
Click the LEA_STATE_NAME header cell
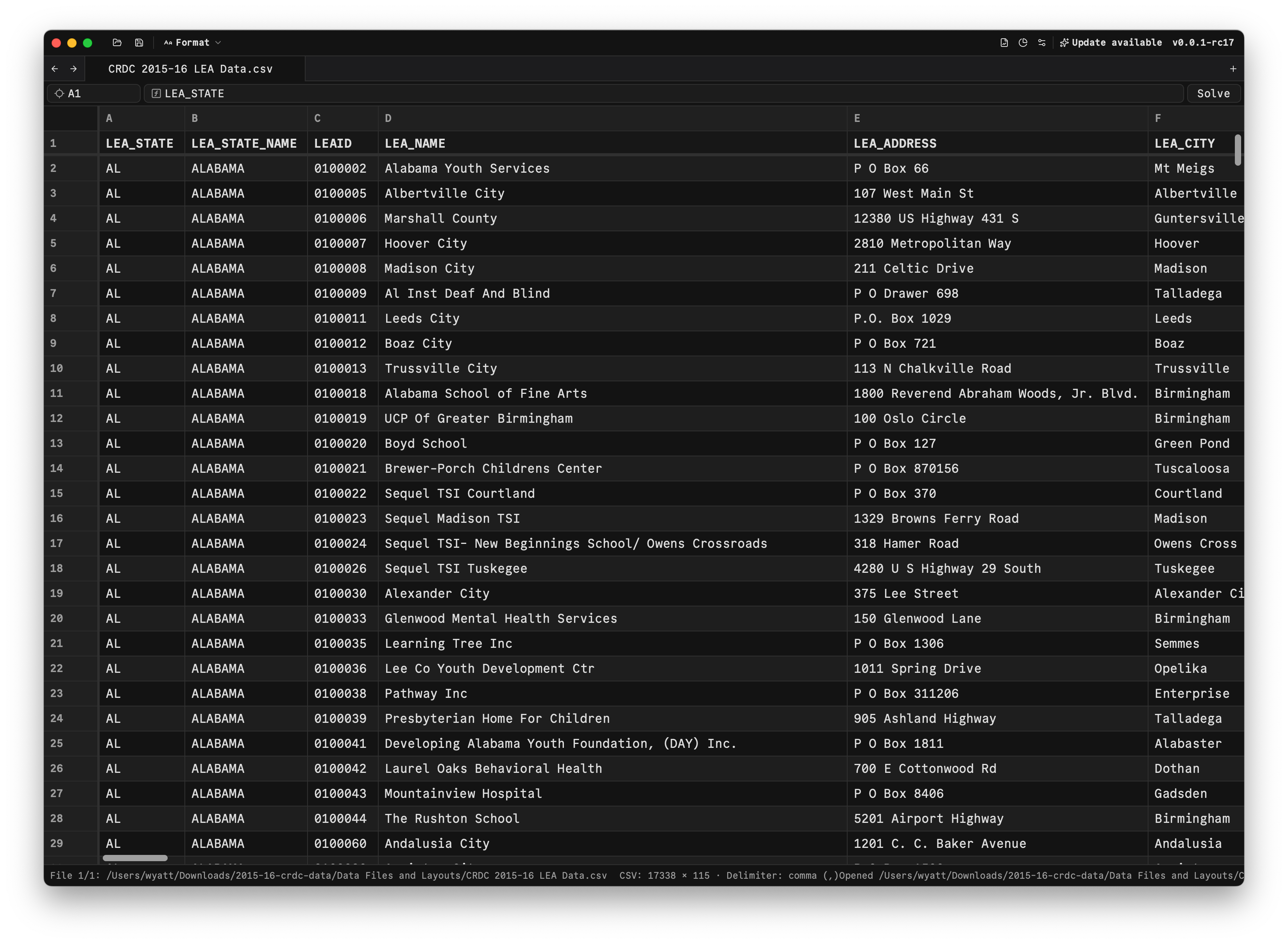[246, 143]
